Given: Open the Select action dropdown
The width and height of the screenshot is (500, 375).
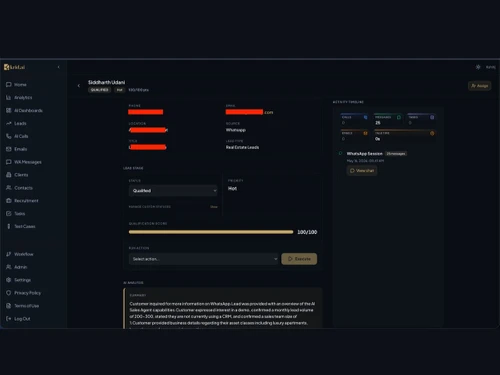Looking at the screenshot, I should click(203, 259).
